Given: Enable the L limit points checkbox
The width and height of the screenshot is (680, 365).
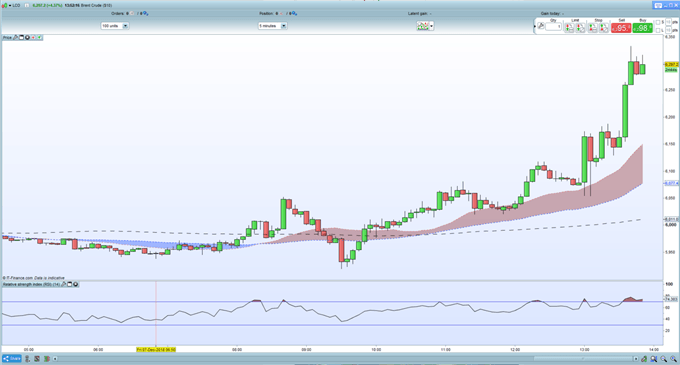Looking at the screenshot, I should coord(657,30).
